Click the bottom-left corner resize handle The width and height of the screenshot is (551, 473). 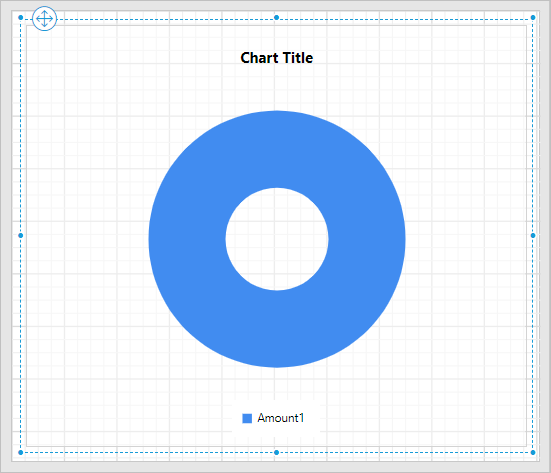(21, 453)
